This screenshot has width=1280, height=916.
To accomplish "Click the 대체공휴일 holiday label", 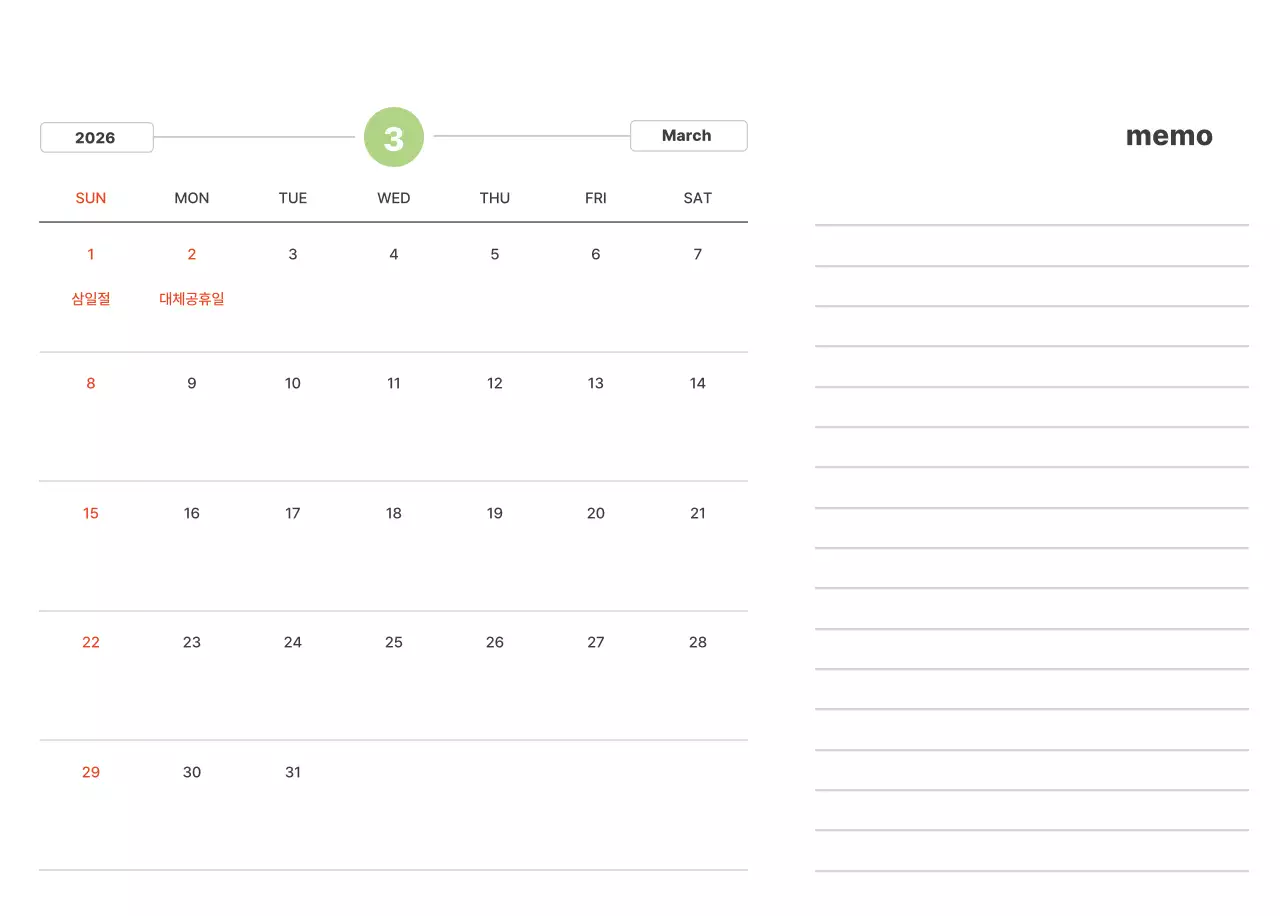I will [x=192, y=299].
